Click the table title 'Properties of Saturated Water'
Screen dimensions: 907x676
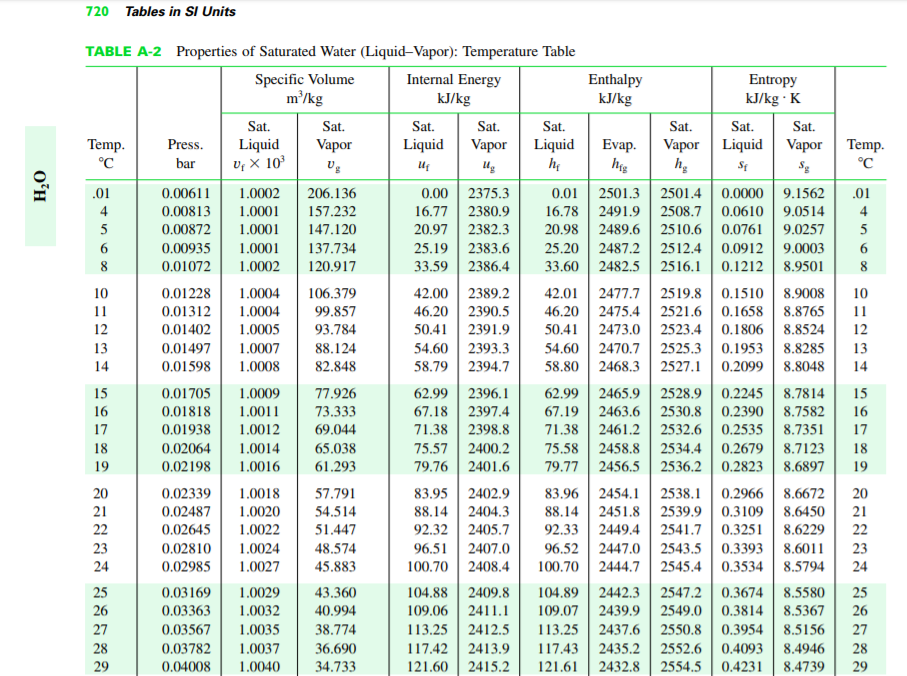[x=375, y=52]
